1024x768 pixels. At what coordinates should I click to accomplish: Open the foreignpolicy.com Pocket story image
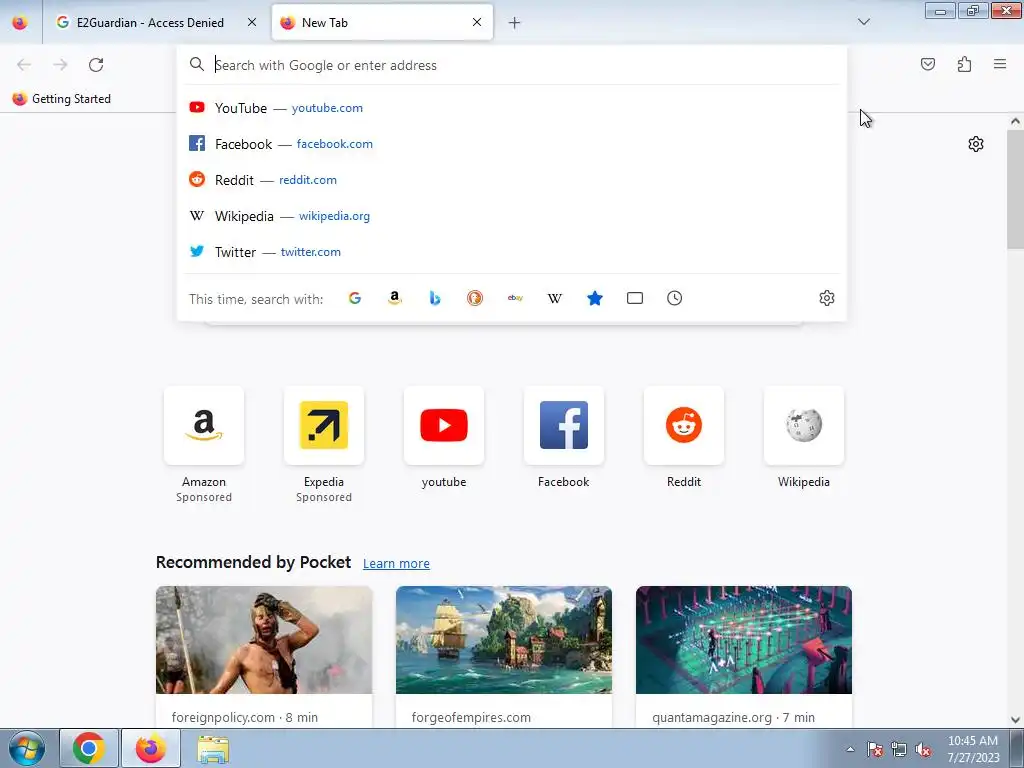coord(264,640)
